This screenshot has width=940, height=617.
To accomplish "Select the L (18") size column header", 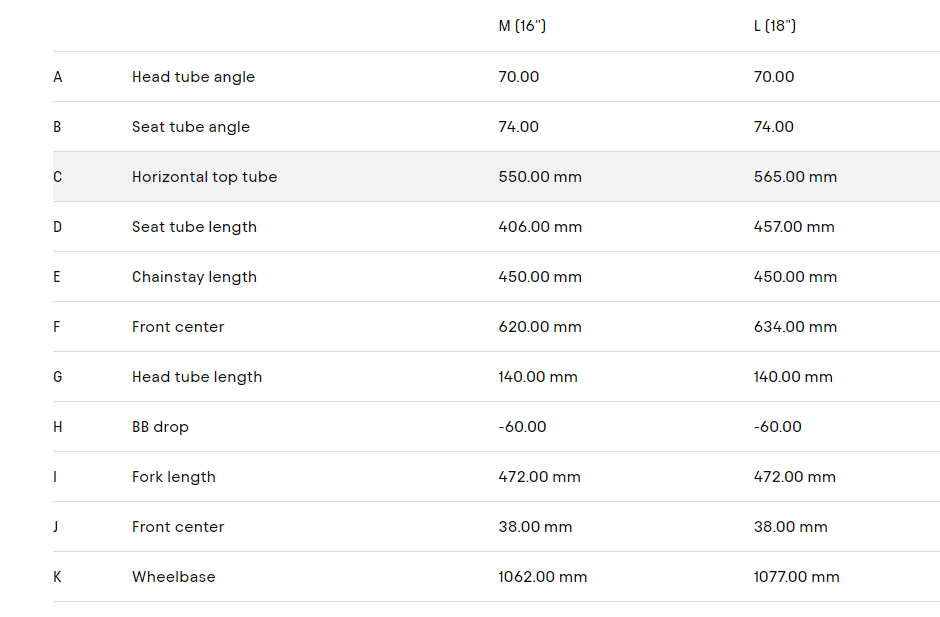I will (775, 26).
